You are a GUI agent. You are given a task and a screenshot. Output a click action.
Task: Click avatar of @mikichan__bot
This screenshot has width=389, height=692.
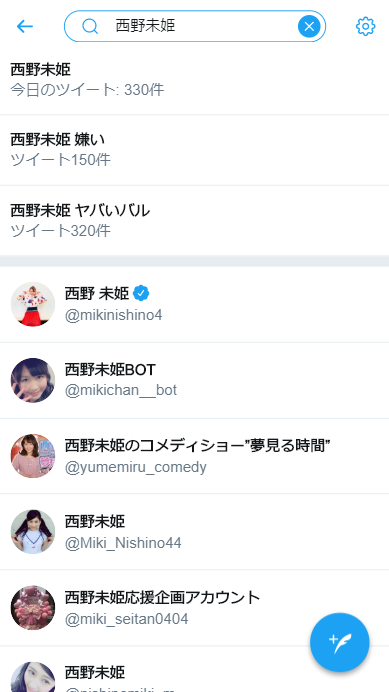click(33, 380)
